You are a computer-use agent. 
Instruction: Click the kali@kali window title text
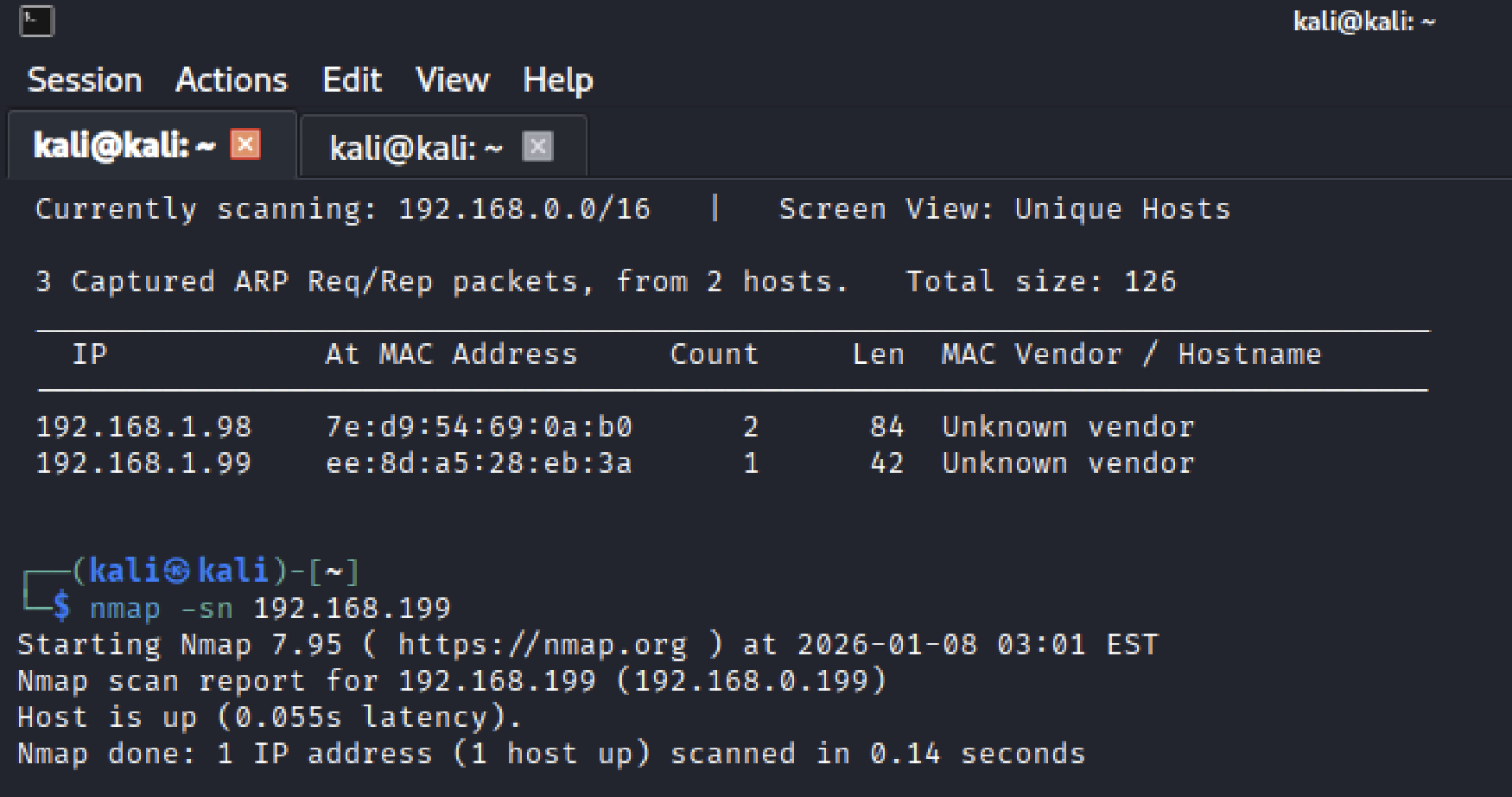(x=1364, y=22)
